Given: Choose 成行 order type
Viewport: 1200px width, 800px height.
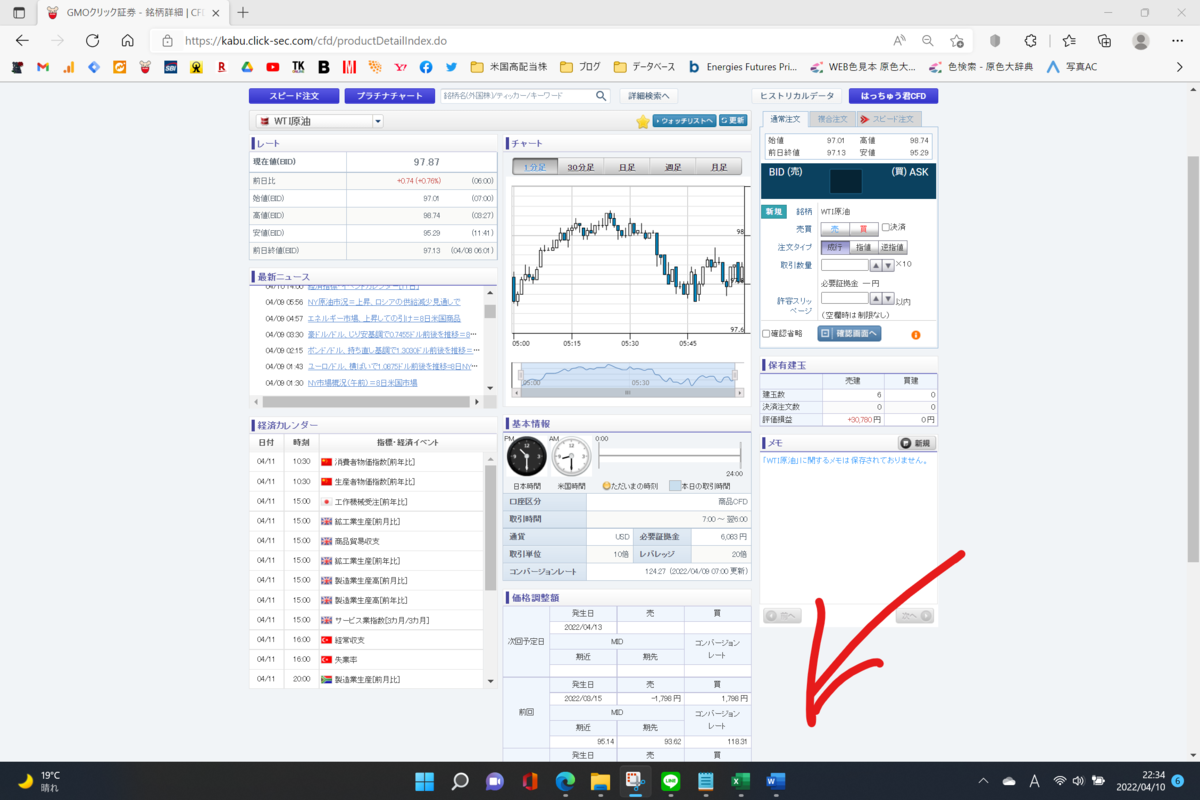Looking at the screenshot, I should [x=835, y=247].
